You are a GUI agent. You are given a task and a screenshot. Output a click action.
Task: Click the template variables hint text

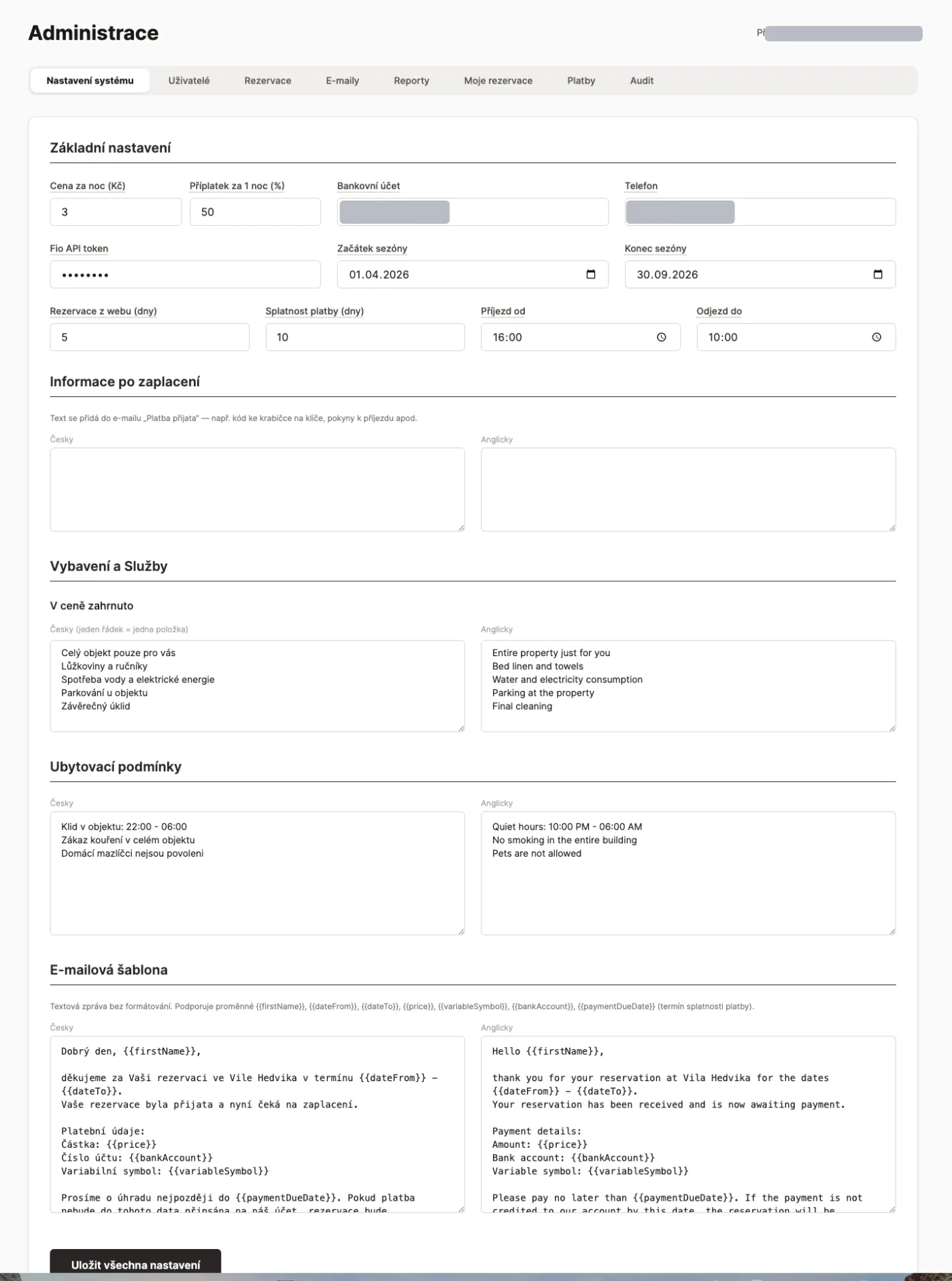[402, 1006]
